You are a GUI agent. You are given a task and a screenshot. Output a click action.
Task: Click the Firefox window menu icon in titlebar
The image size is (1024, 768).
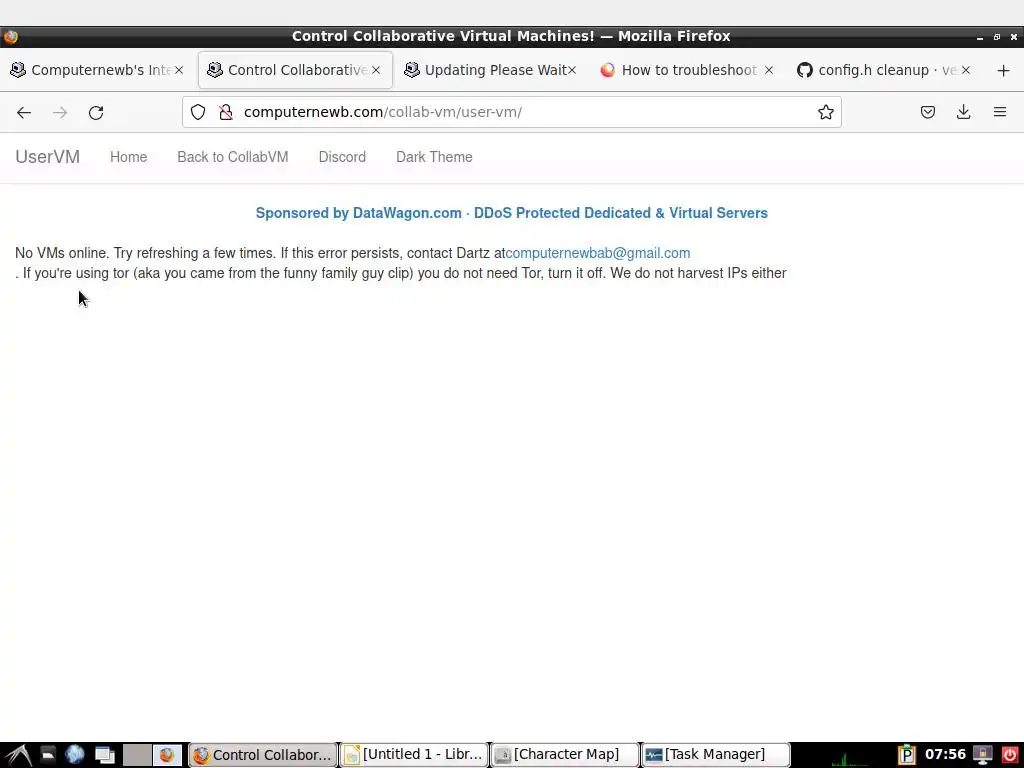click(10, 37)
